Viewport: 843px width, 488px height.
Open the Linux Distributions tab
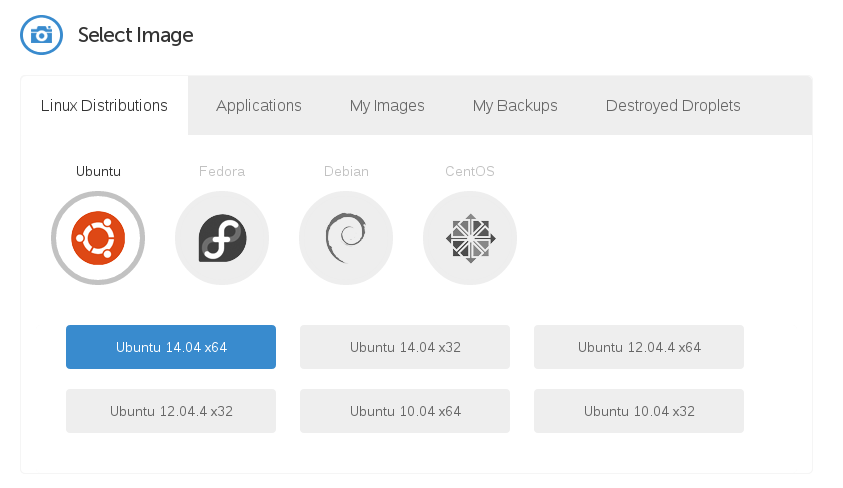click(x=104, y=105)
